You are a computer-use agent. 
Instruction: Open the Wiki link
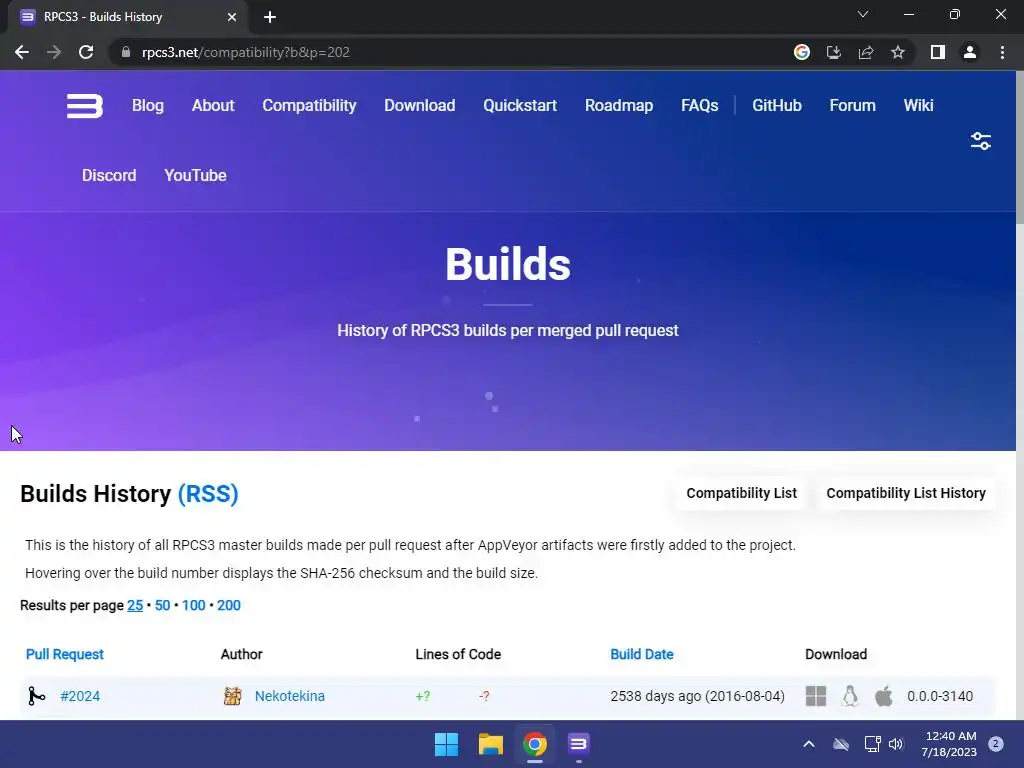coord(918,106)
